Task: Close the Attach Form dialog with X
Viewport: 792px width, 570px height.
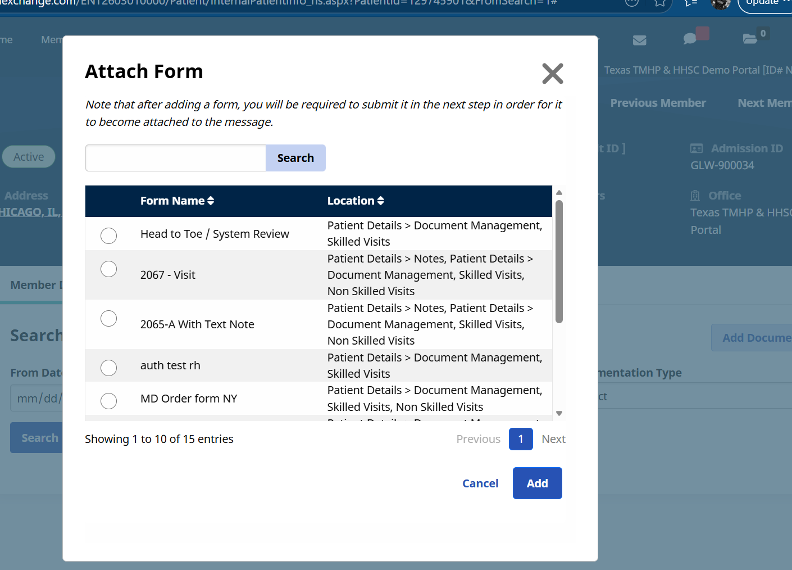Action: [553, 74]
